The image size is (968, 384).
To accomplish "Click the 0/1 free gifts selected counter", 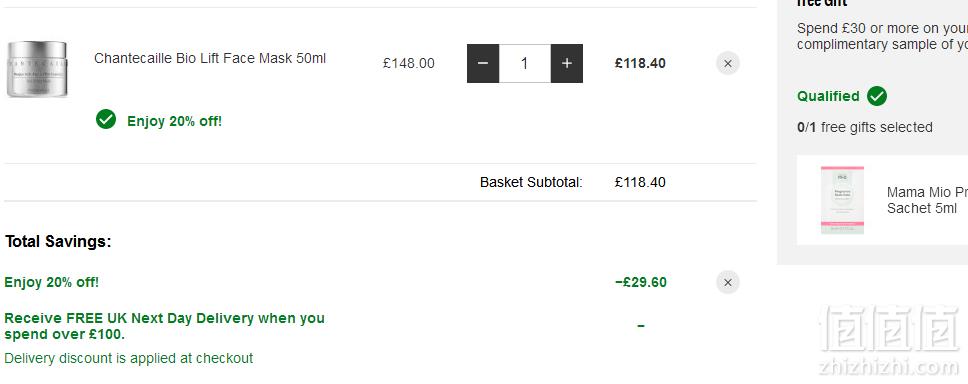I will click(x=864, y=127).
